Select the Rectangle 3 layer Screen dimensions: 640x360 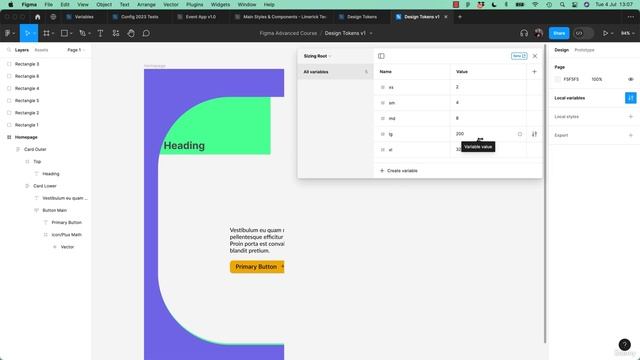(27, 64)
